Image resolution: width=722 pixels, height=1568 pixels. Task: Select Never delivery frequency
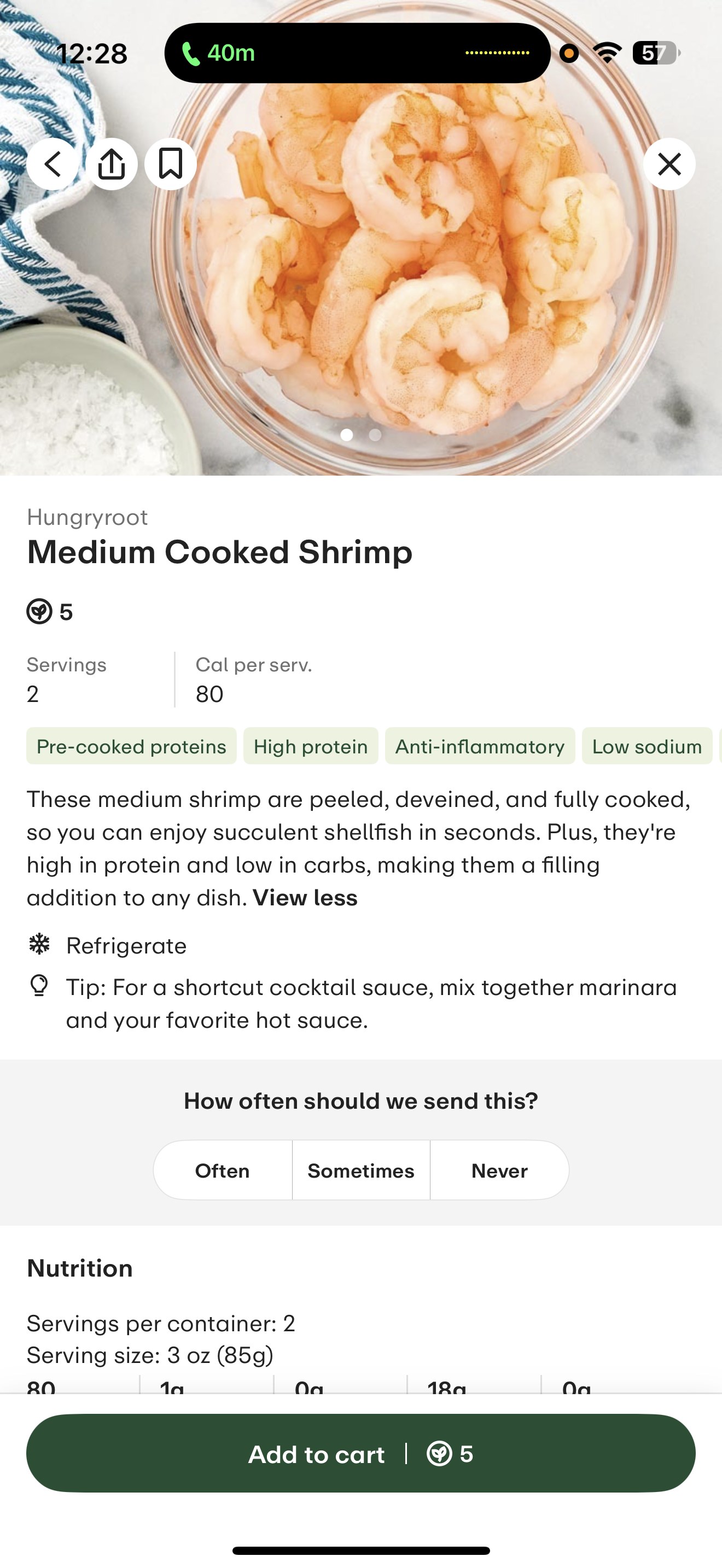[x=499, y=1170]
